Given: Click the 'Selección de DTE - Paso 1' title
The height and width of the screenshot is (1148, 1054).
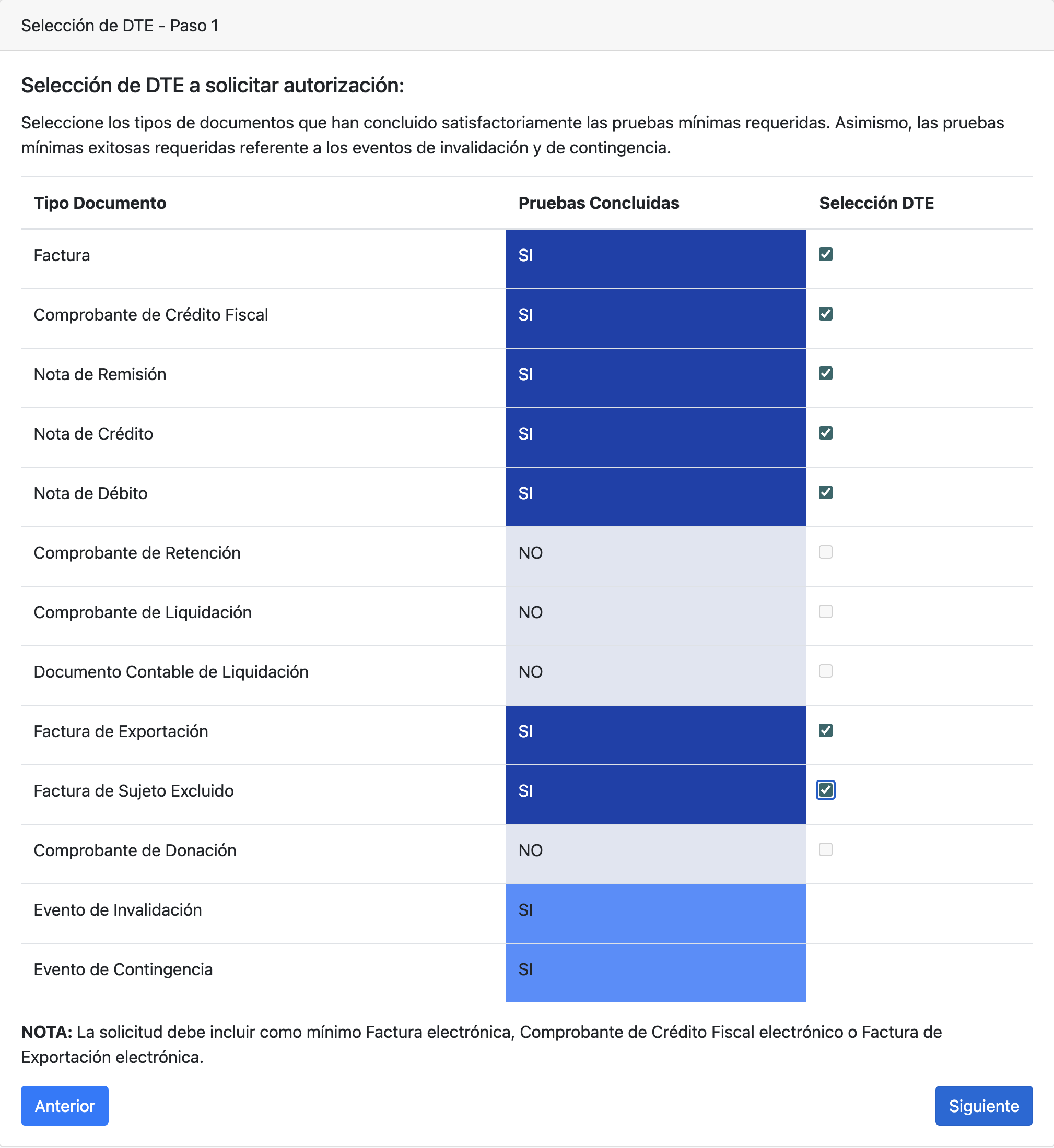Looking at the screenshot, I should 120,26.
